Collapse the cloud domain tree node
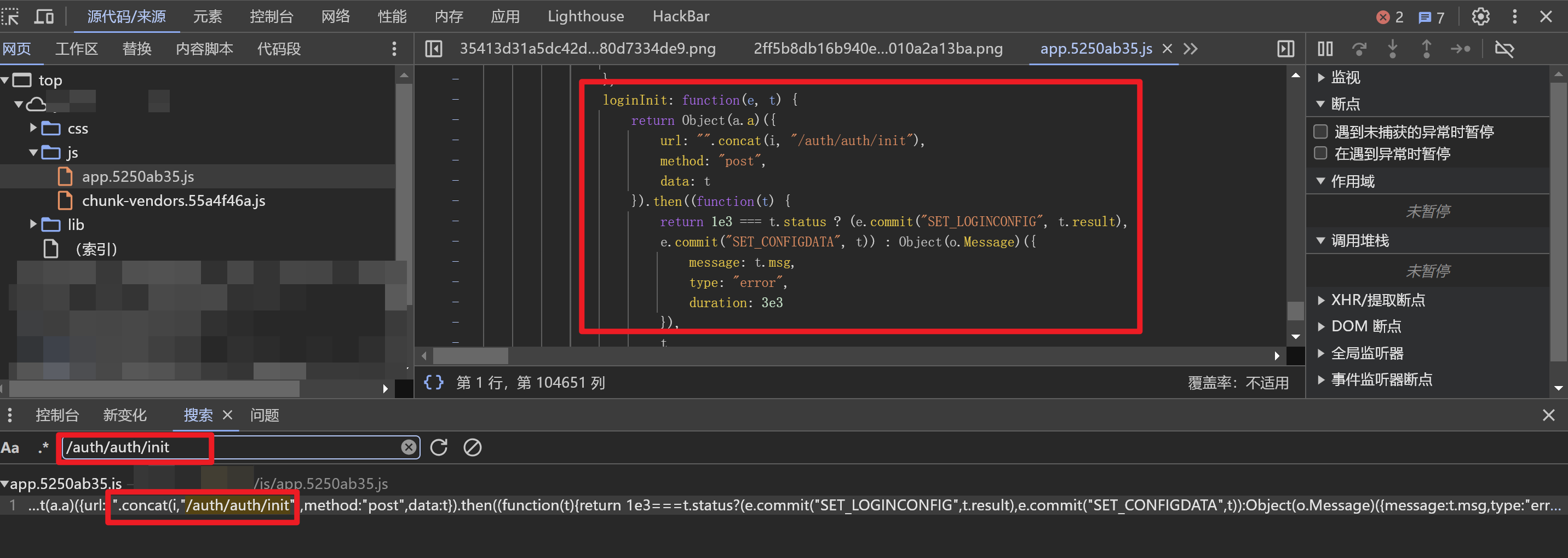Viewport: 1568px width, 558px height. 18,104
